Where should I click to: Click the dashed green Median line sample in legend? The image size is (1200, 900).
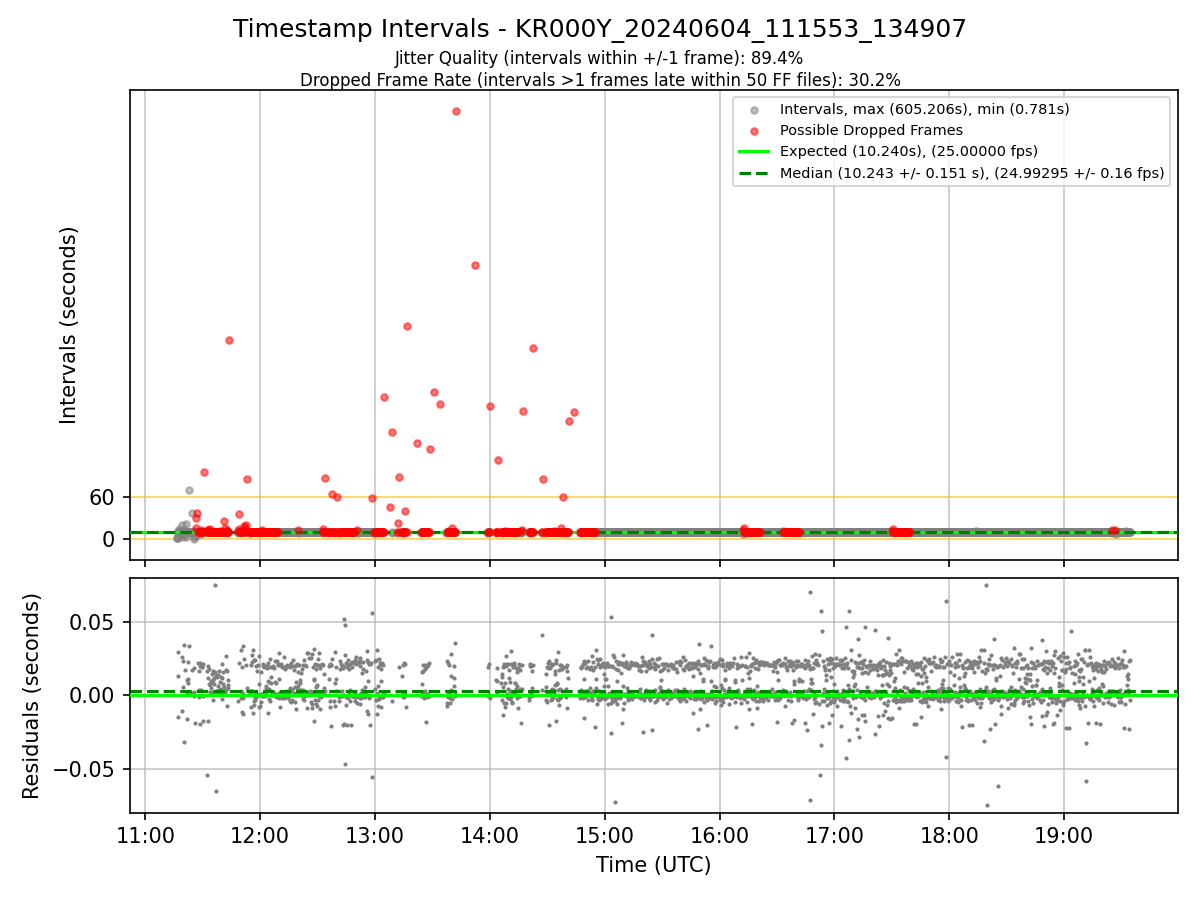click(754, 173)
